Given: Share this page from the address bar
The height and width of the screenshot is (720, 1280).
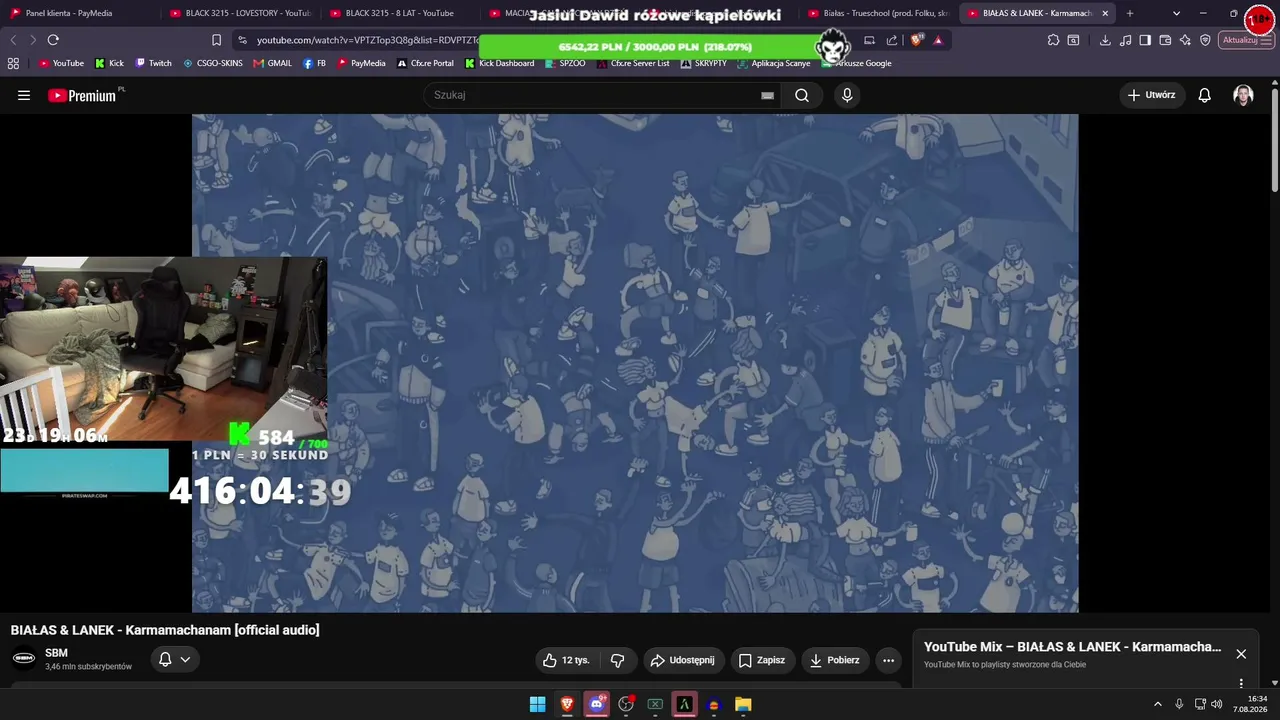Looking at the screenshot, I should (892, 40).
